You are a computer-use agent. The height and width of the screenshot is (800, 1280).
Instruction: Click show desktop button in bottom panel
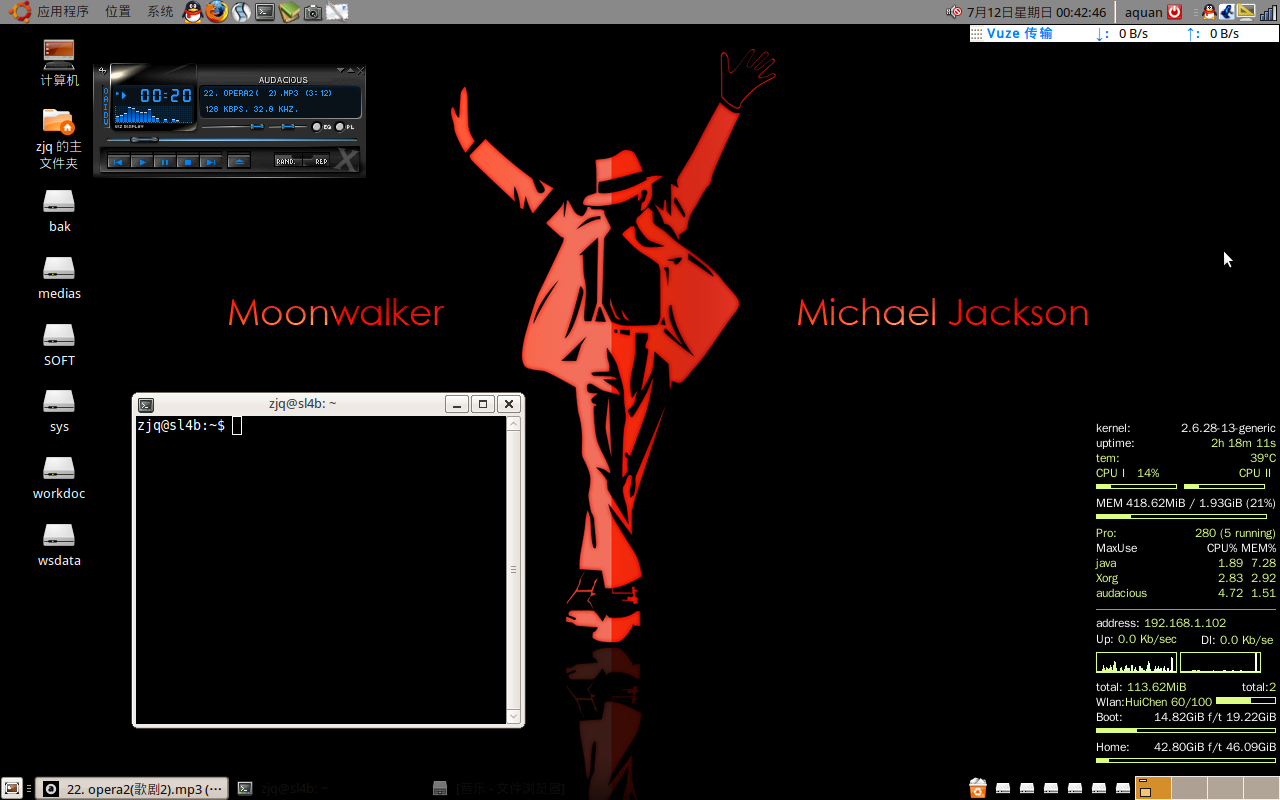(x=12, y=788)
